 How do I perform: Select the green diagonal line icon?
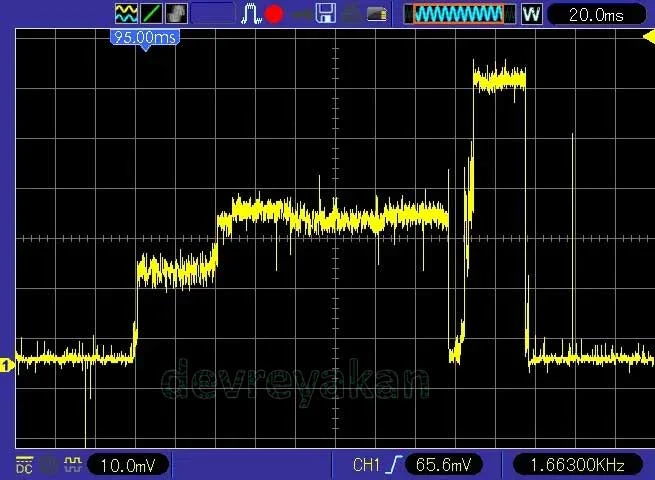click(152, 13)
